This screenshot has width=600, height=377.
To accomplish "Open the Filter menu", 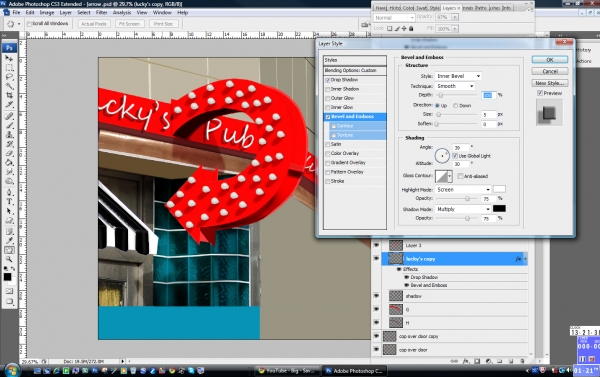I will click(101, 12).
